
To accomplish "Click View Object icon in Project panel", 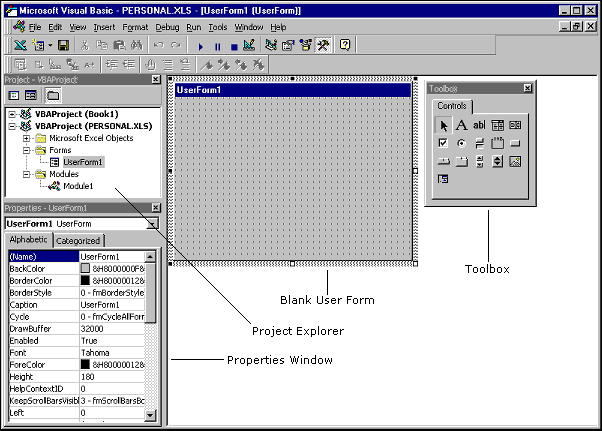I will point(31,95).
